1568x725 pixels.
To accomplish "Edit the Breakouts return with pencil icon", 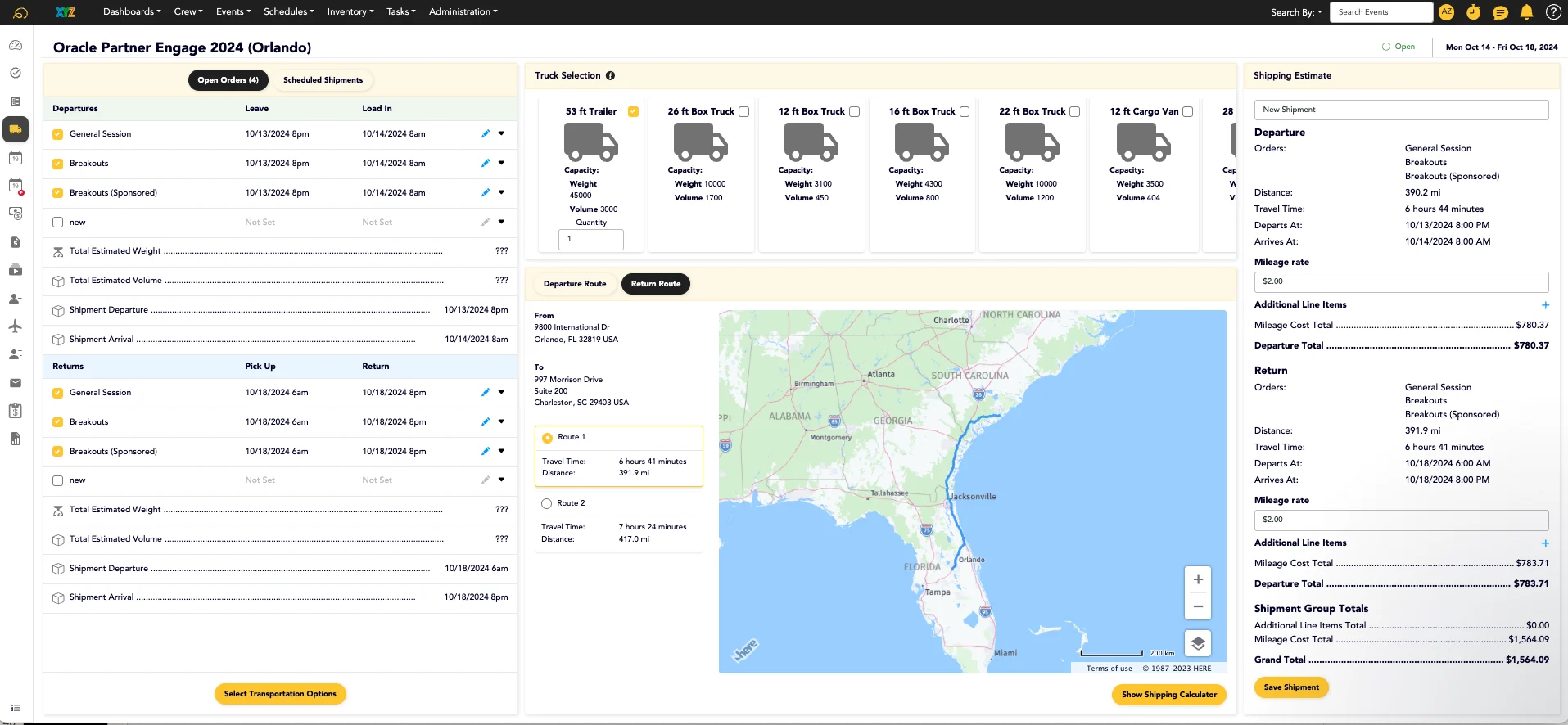I will point(486,421).
